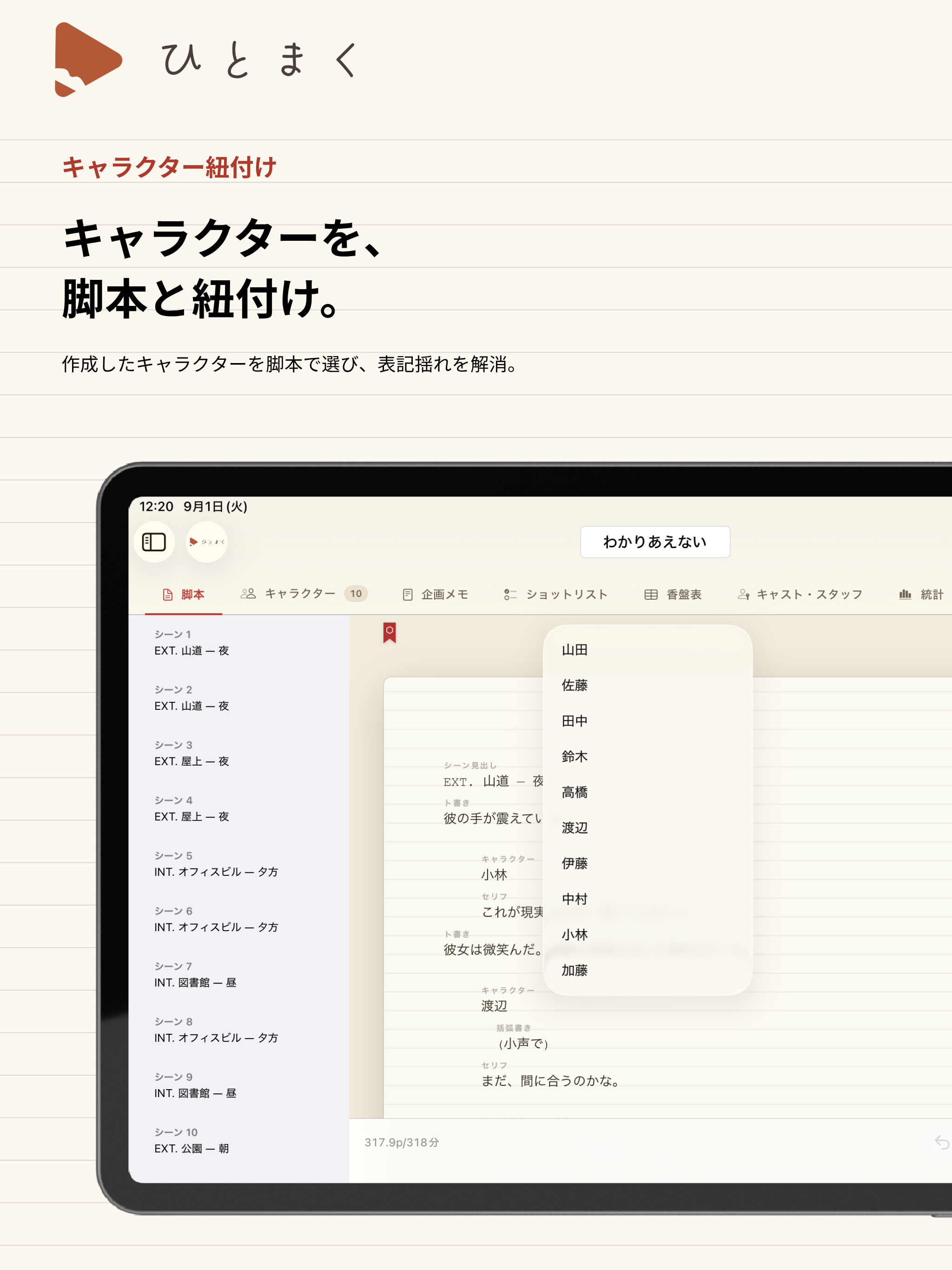The width and height of the screenshot is (952, 1270).
Task: Open the 脚本 tab
Action: [x=183, y=594]
